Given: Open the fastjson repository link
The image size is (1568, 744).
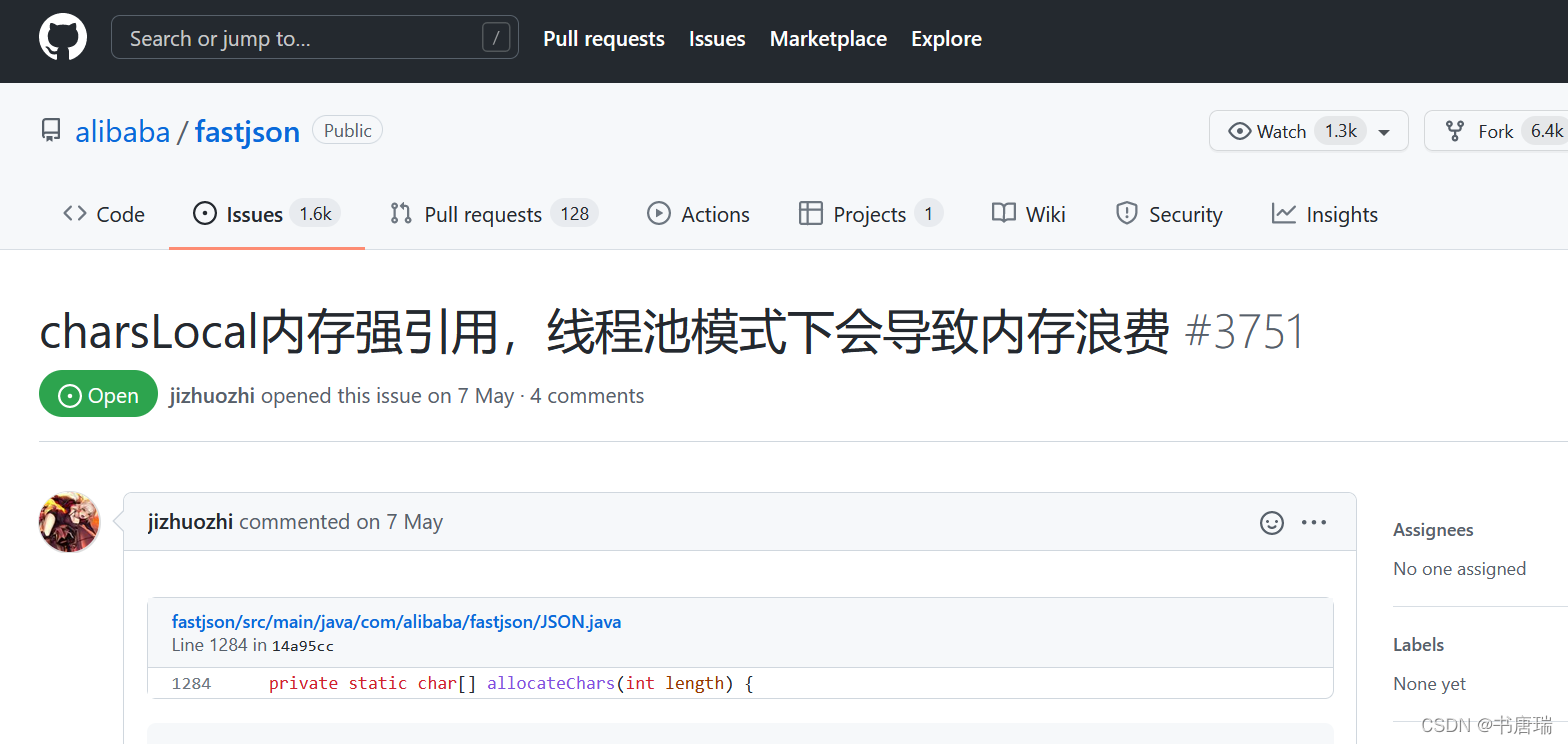Looking at the screenshot, I should tap(247, 132).
